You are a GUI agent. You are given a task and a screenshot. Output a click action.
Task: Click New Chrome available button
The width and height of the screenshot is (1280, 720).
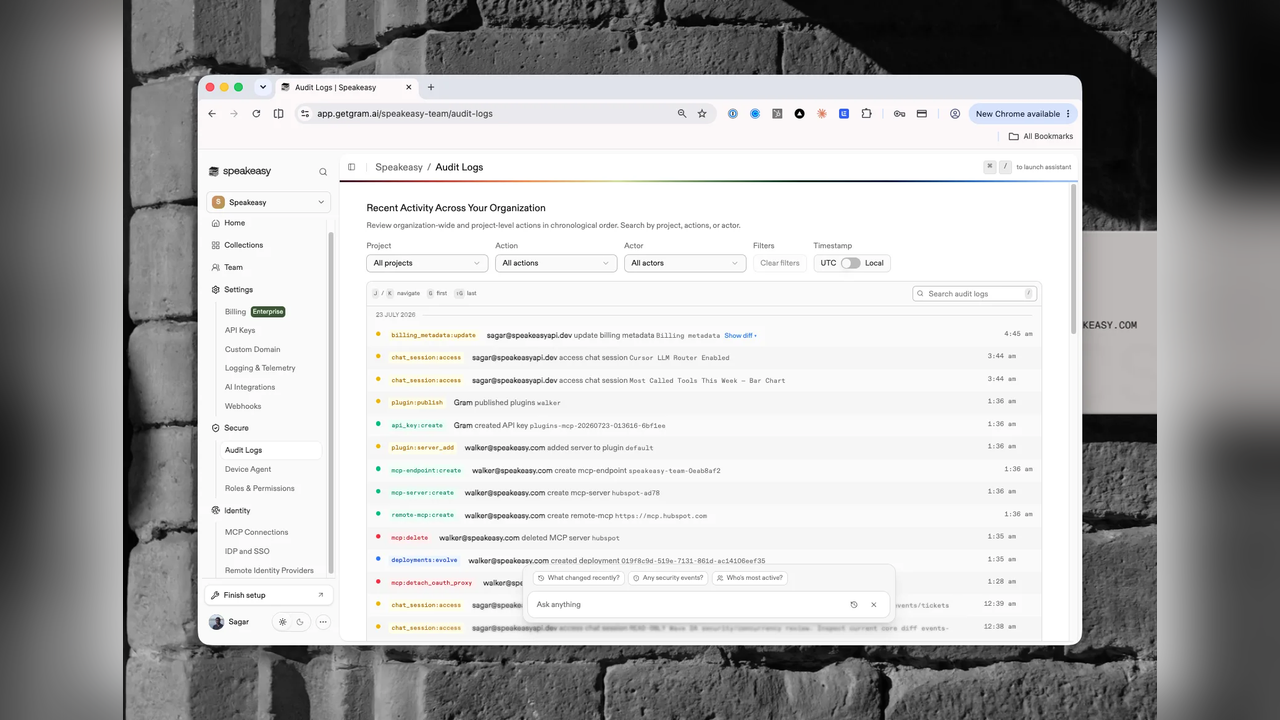[x=1022, y=114]
